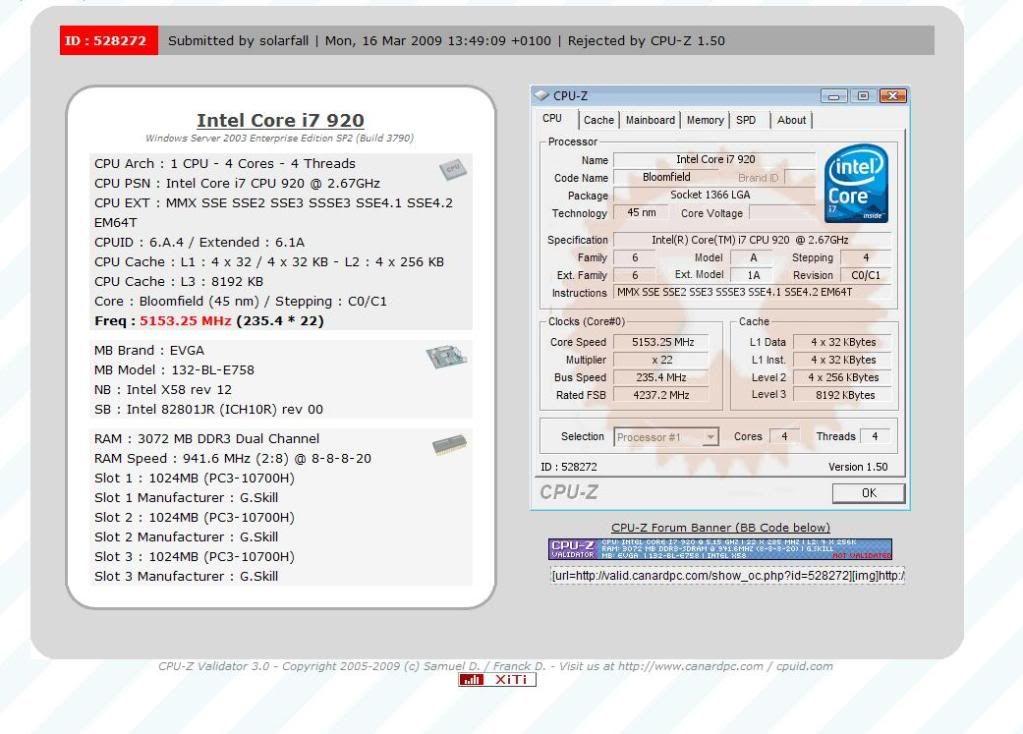
Task: Click the Multiplier x 22 value field
Action: (x=661, y=359)
